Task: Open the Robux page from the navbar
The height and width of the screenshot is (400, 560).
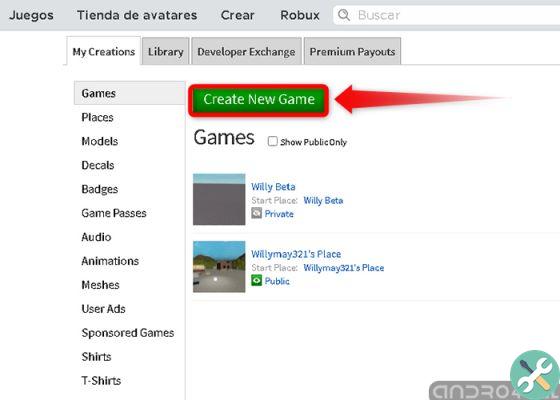Action: coord(300,15)
